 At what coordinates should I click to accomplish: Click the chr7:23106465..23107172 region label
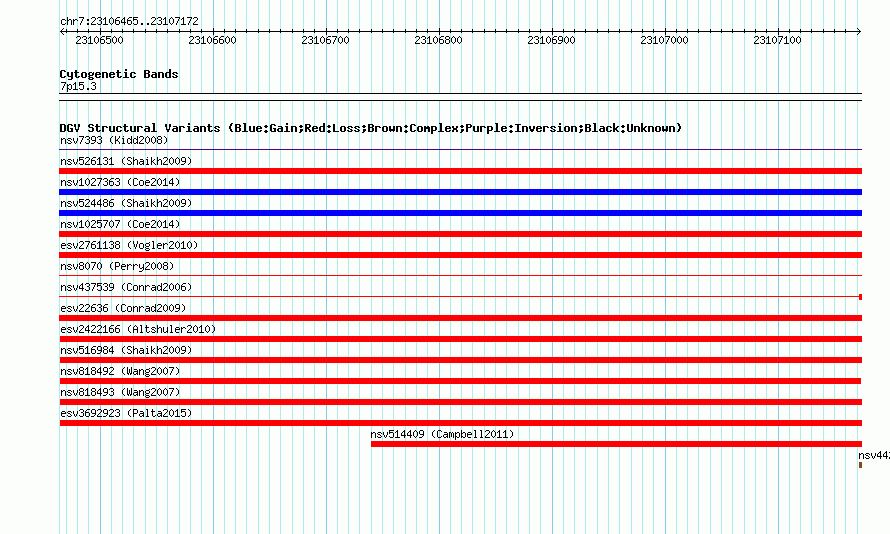pyautogui.click(x=129, y=21)
